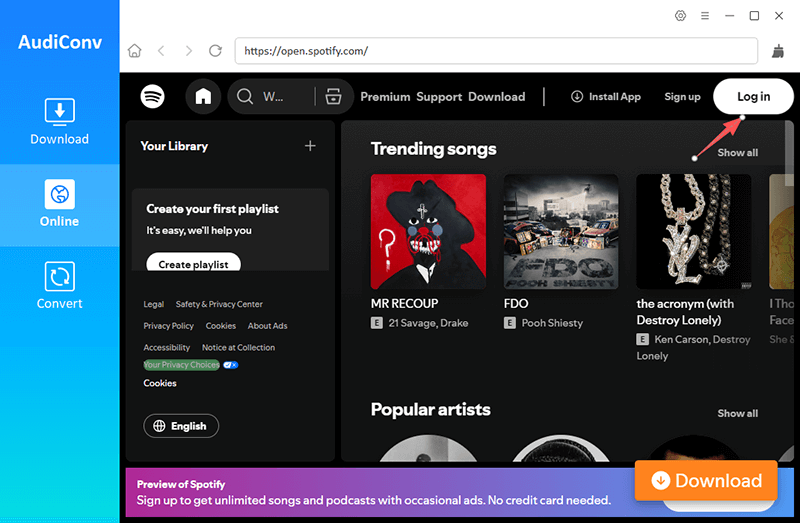Open FDO album cover
Image resolution: width=800 pixels, height=523 pixels.
pos(561,232)
